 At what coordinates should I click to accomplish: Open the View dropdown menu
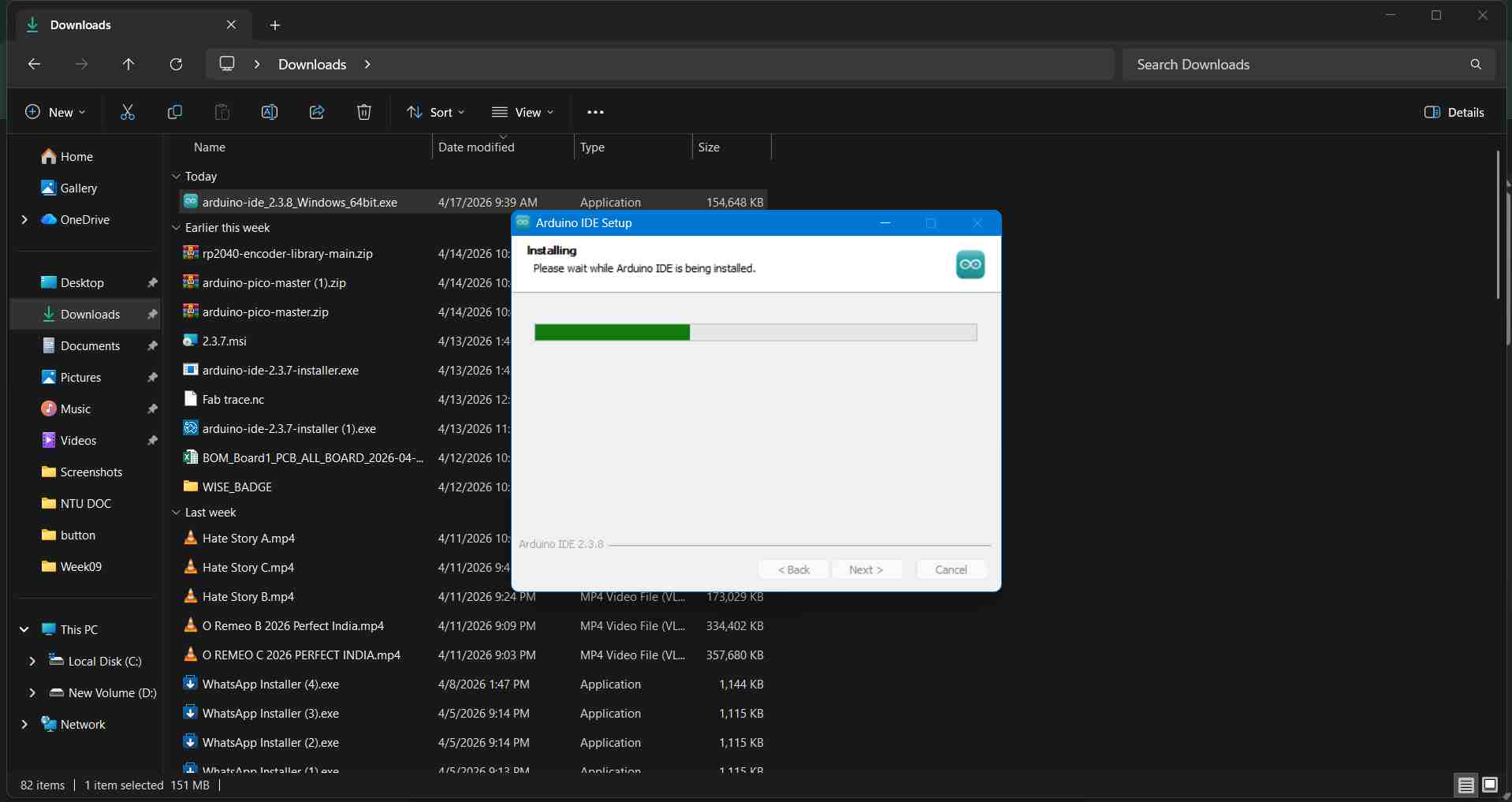coord(522,112)
